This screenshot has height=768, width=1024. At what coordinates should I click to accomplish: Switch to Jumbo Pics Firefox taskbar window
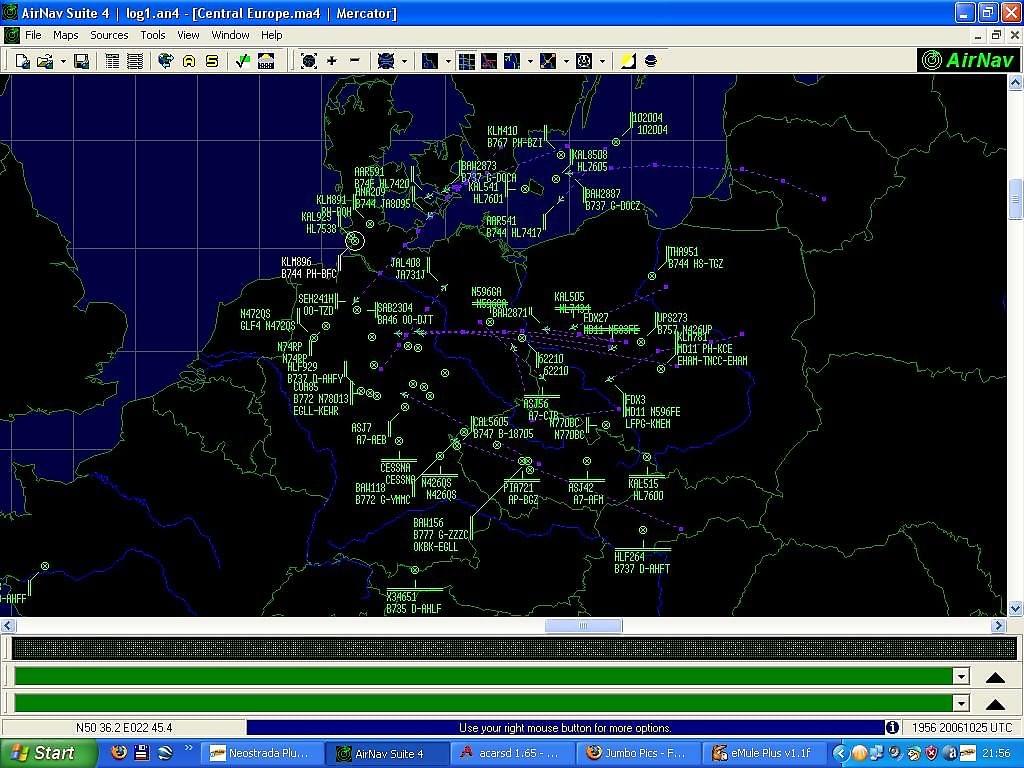(x=639, y=754)
